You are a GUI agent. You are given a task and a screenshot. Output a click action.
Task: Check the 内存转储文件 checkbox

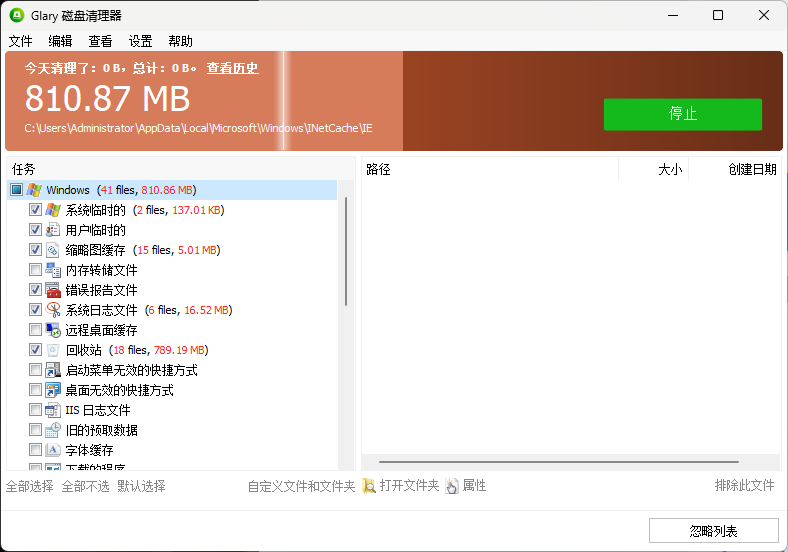click(x=35, y=270)
